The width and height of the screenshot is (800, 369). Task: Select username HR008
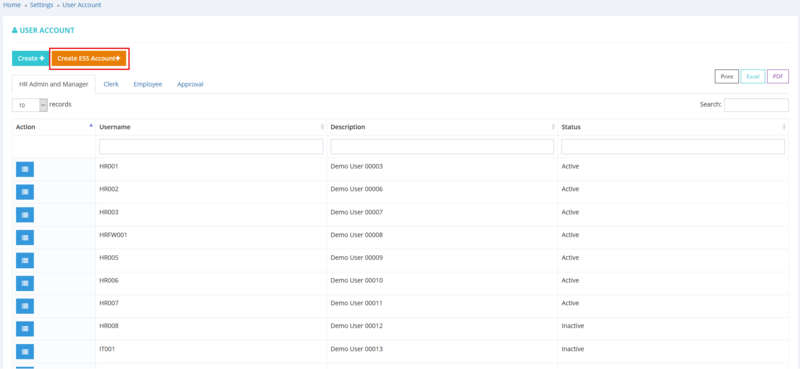[x=109, y=326]
